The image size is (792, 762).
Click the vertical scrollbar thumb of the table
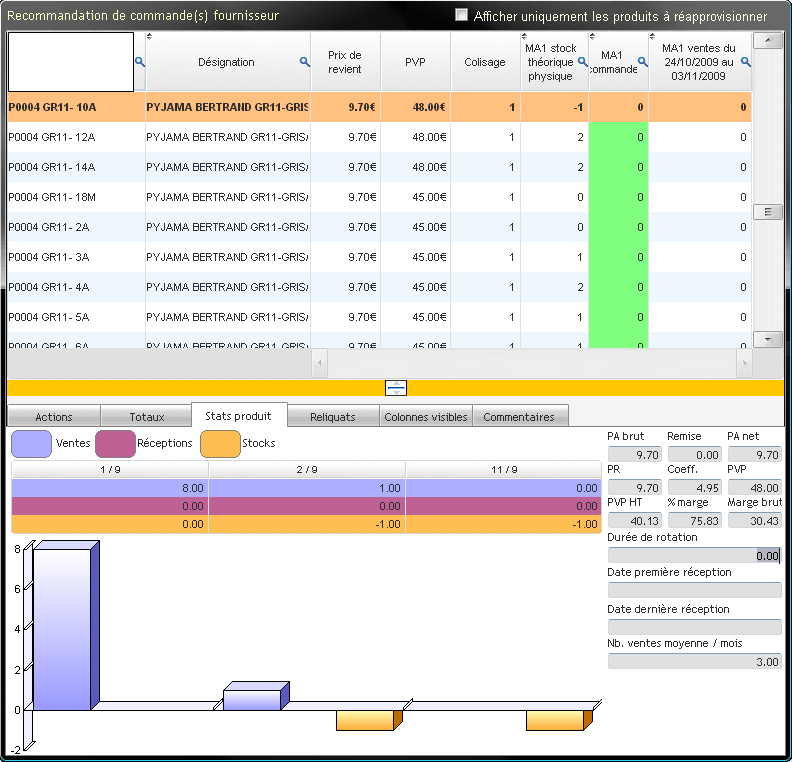(768, 212)
